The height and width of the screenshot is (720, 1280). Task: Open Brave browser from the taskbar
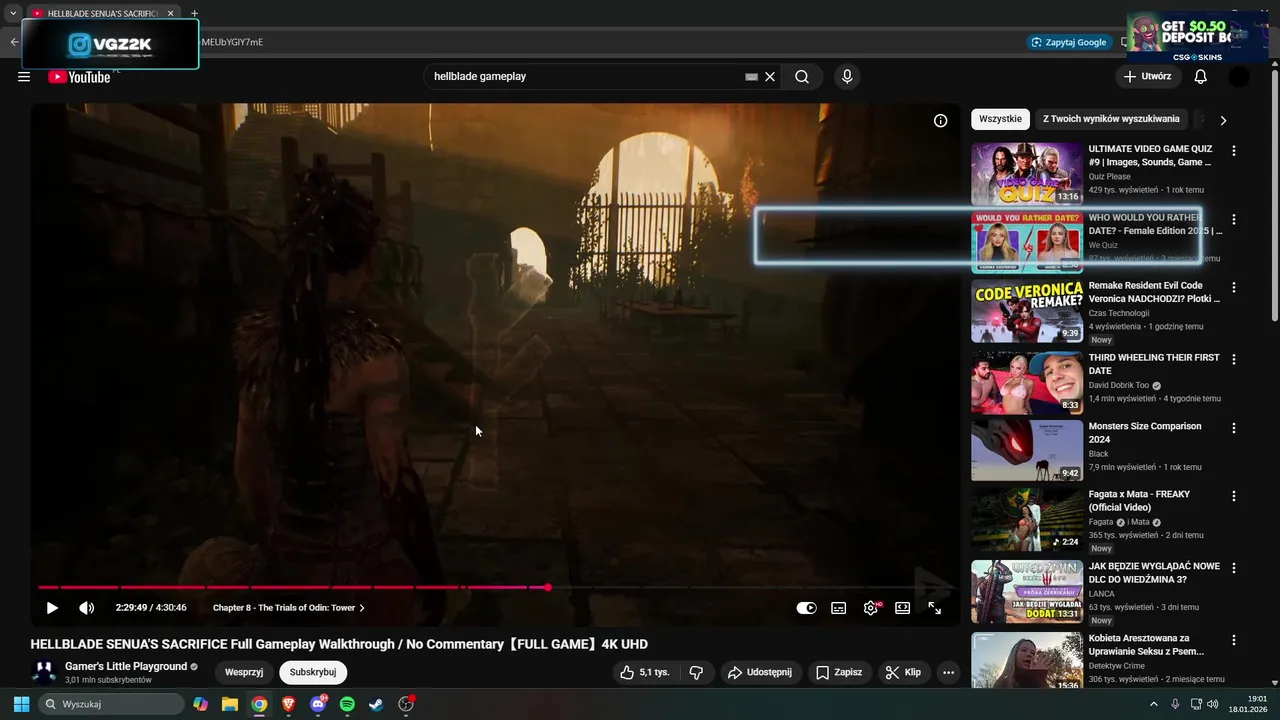(x=289, y=704)
